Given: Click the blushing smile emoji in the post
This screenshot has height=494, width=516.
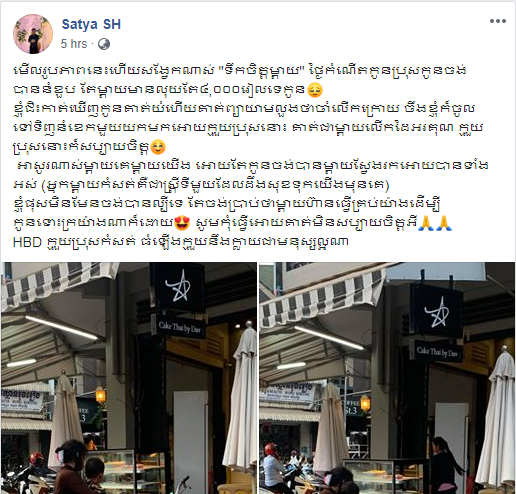Looking at the screenshot, I should pos(158,147).
